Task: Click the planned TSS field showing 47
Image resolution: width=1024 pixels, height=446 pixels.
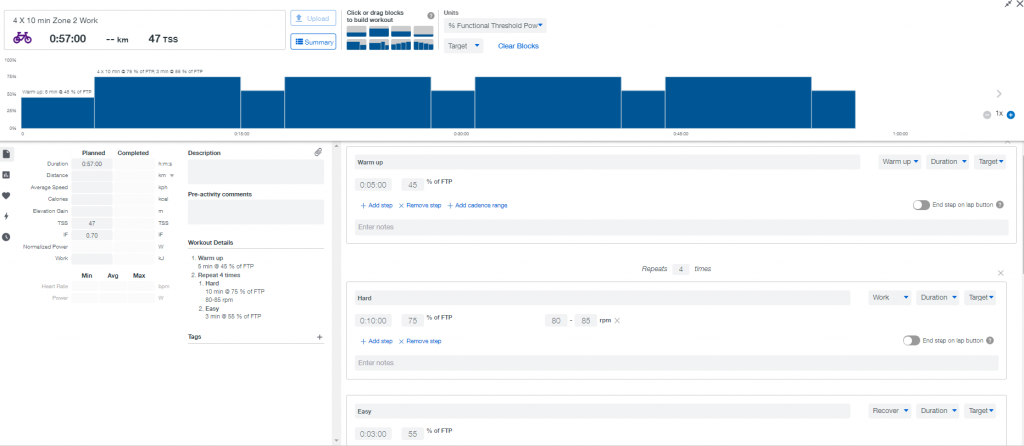Action: coord(92,223)
